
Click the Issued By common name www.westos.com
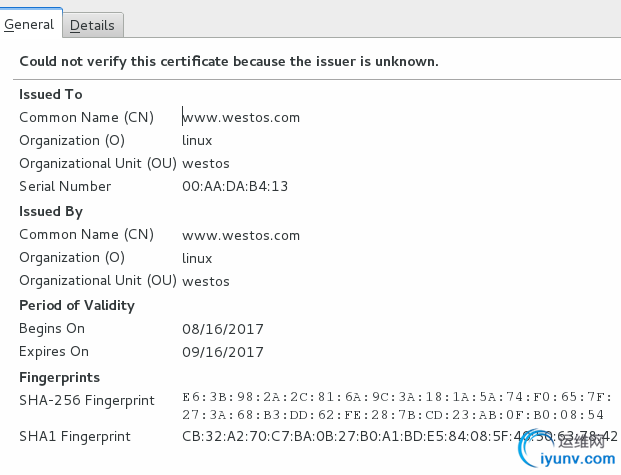[x=241, y=236]
